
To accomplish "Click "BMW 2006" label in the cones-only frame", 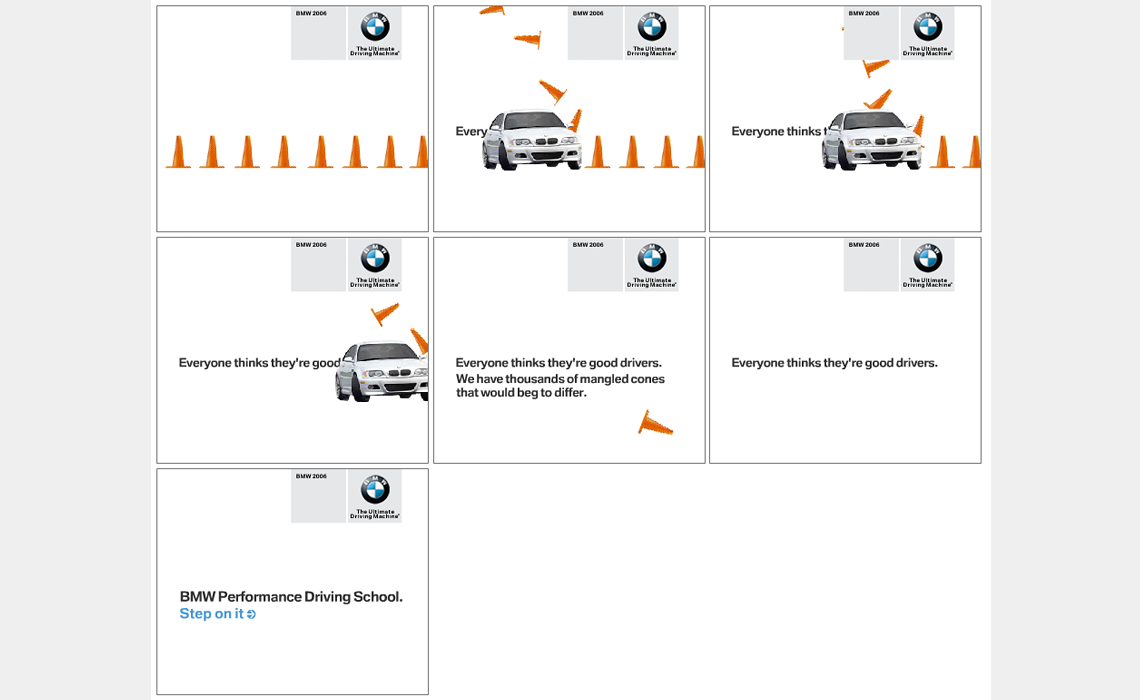I will (x=311, y=13).
